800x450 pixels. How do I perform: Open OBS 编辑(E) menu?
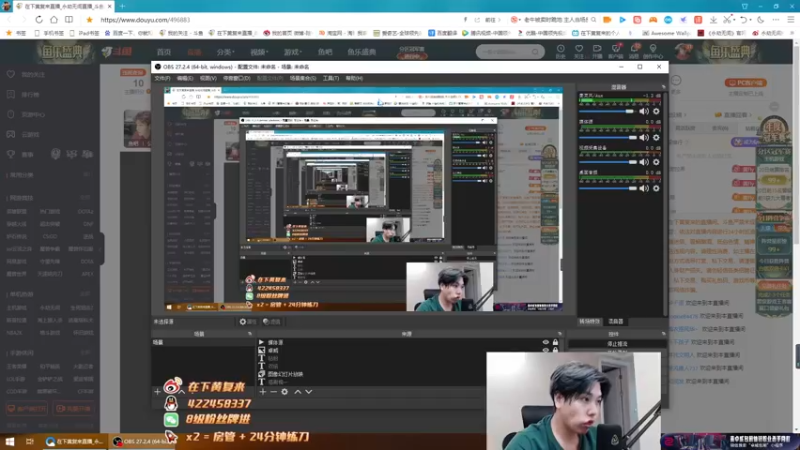[185, 78]
